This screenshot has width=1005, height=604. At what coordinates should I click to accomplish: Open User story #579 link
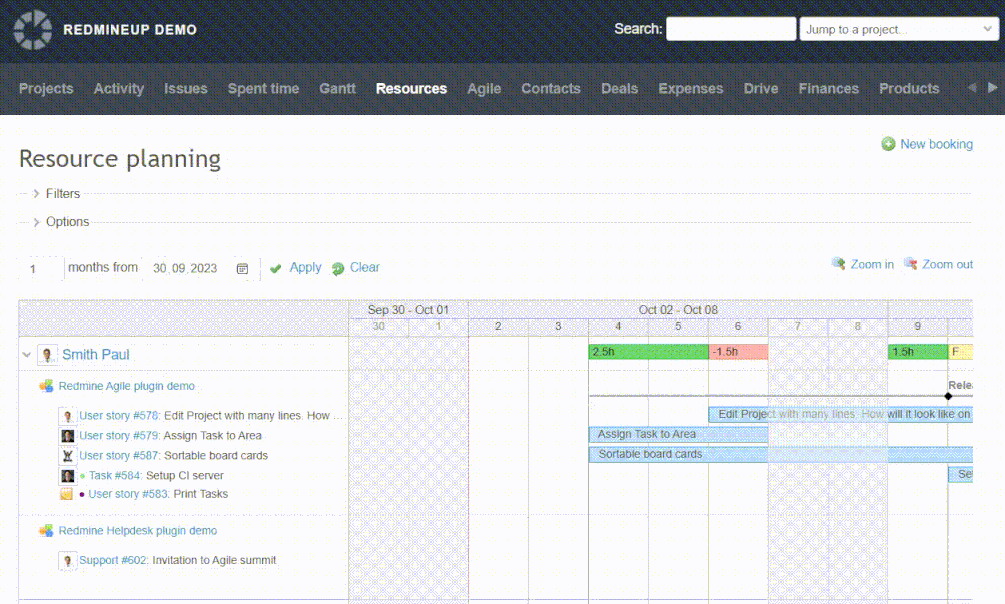click(x=119, y=436)
